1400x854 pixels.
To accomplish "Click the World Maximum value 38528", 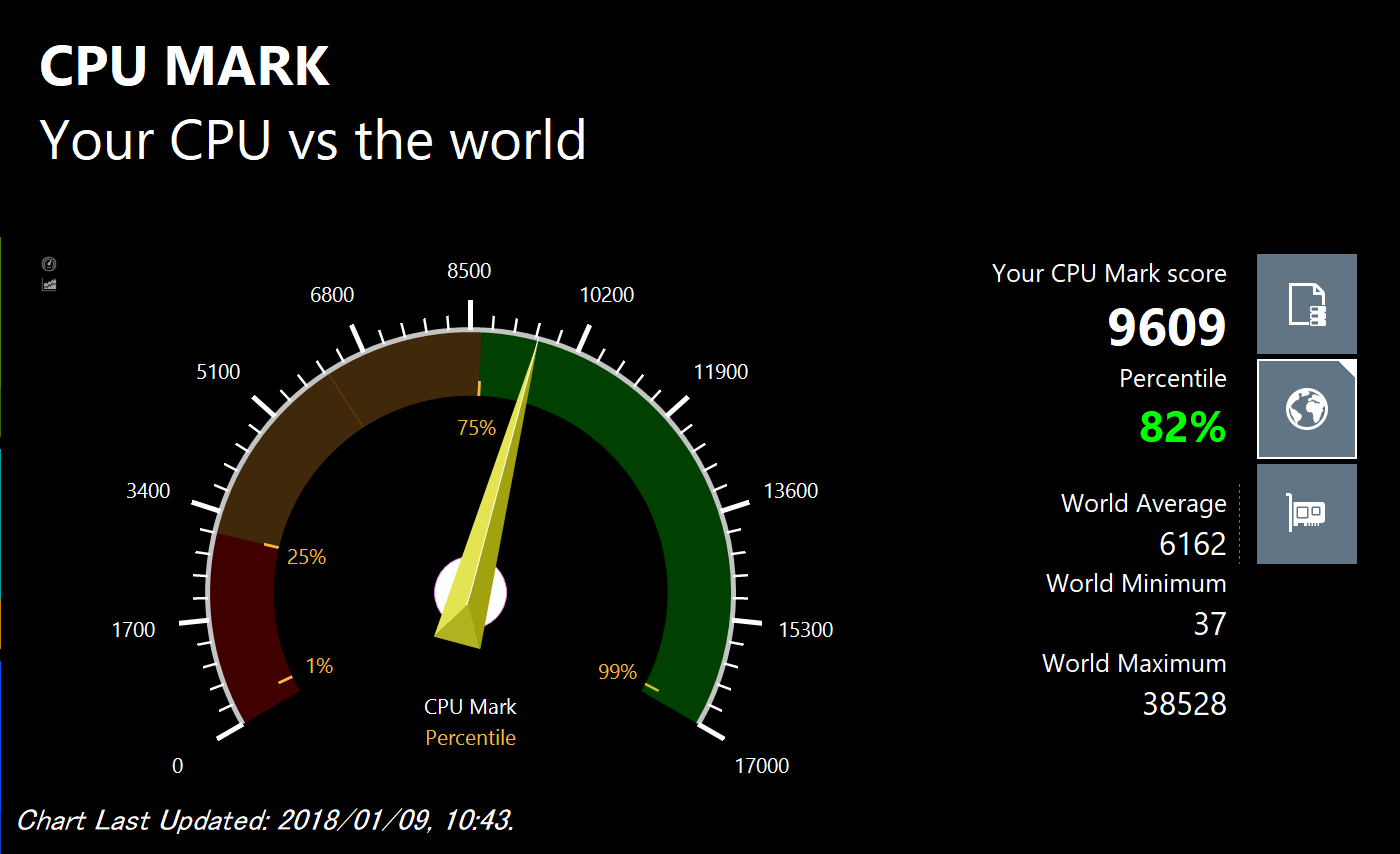I will coord(1185,704).
